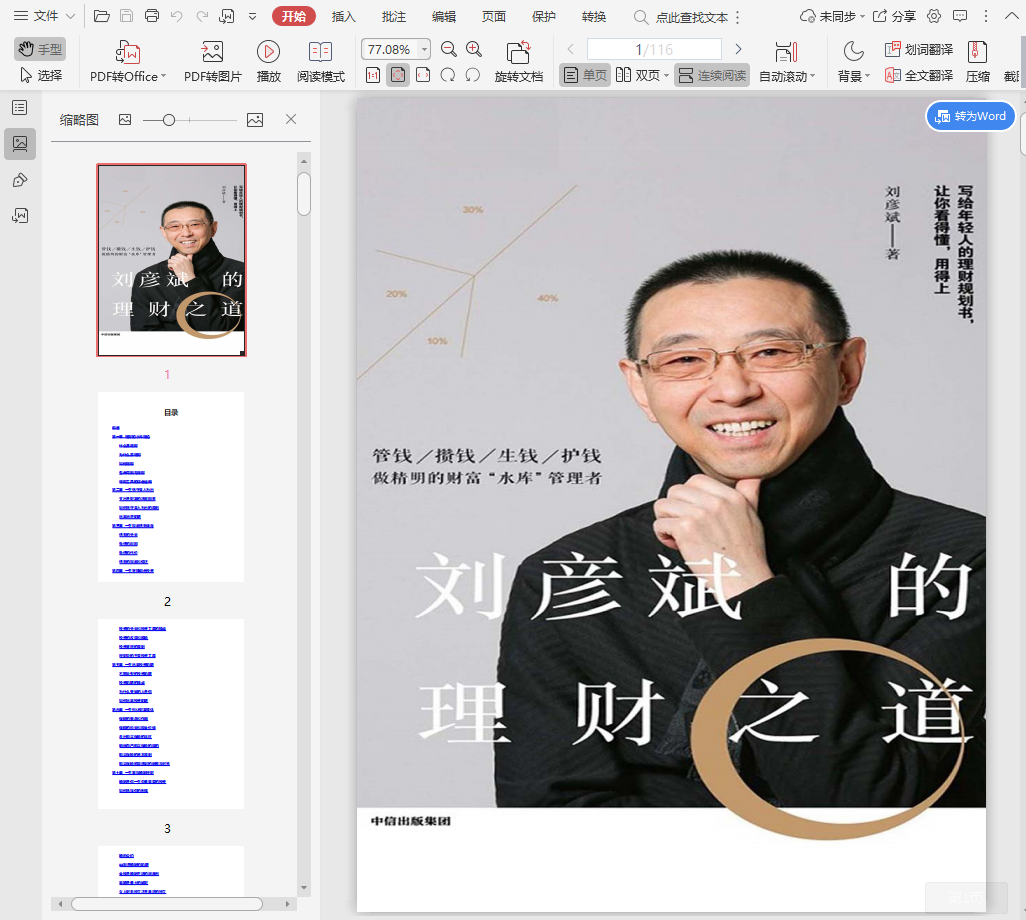Image resolution: width=1026 pixels, height=920 pixels.
Task: Click the 压缩 compress icon
Action: [x=977, y=52]
